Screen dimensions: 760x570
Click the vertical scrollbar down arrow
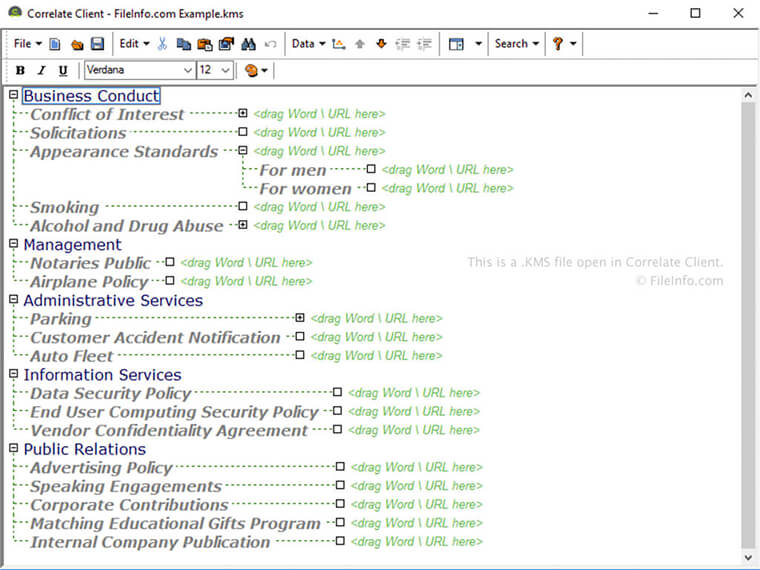[x=747, y=557]
